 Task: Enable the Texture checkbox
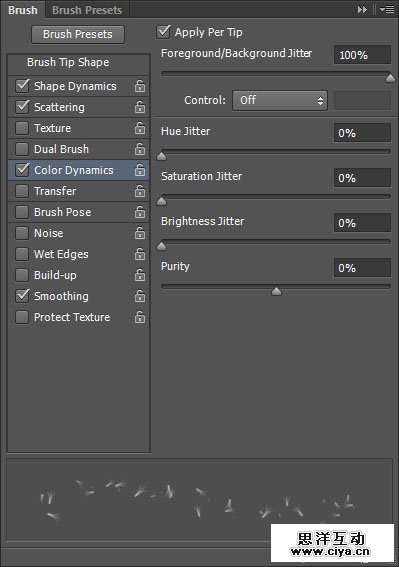pos(22,128)
